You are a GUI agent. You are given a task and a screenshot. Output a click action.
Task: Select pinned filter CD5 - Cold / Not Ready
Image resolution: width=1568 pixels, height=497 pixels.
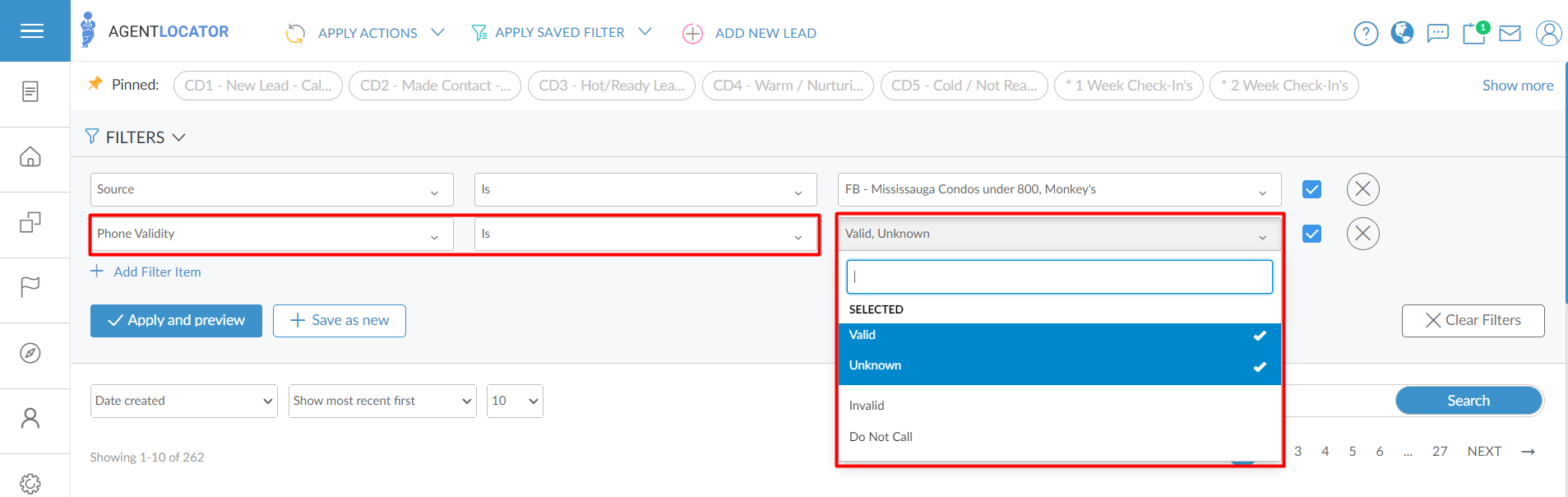[964, 86]
